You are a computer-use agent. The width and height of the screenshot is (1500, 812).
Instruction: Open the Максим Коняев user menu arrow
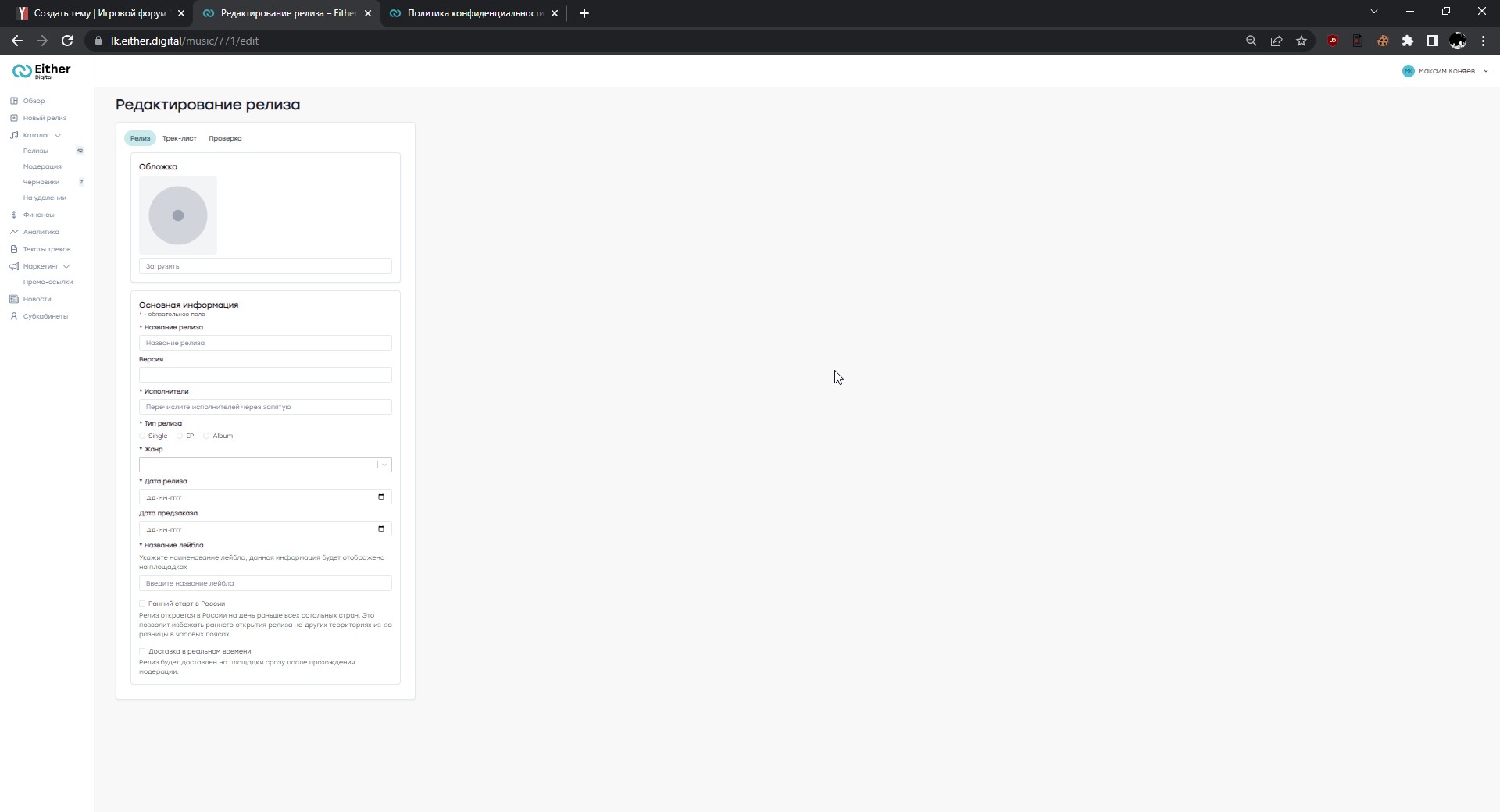pos(1486,71)
